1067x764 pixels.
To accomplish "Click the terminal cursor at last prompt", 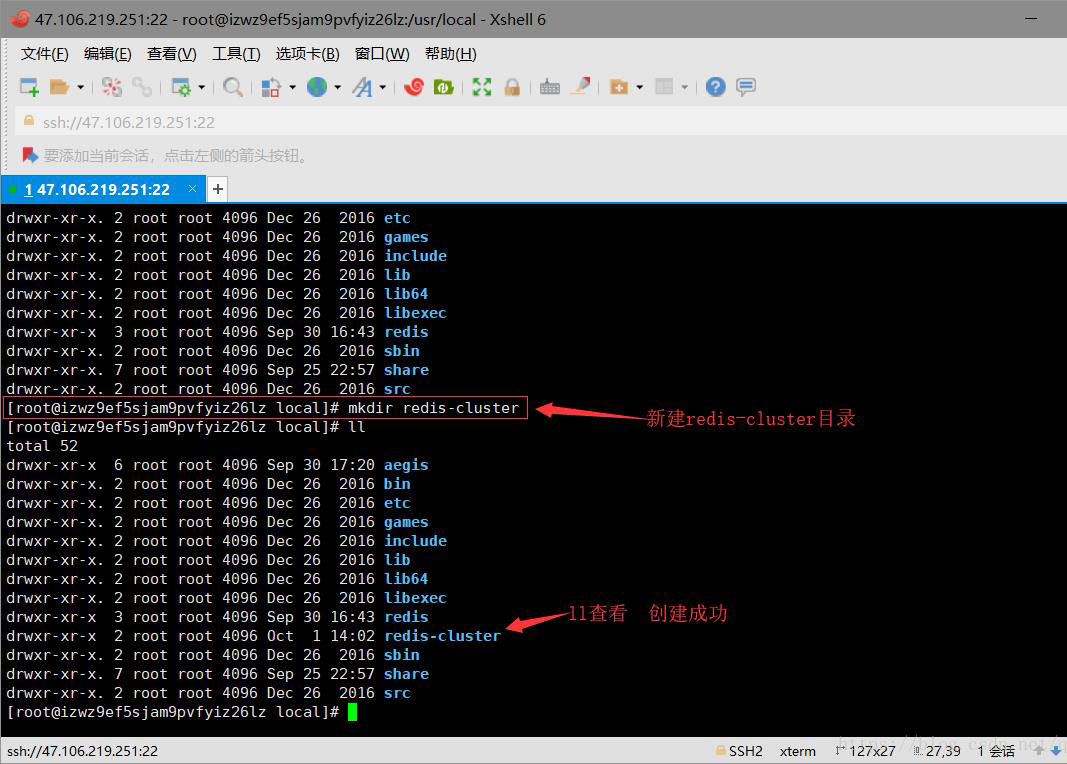I will coord(352,712).
